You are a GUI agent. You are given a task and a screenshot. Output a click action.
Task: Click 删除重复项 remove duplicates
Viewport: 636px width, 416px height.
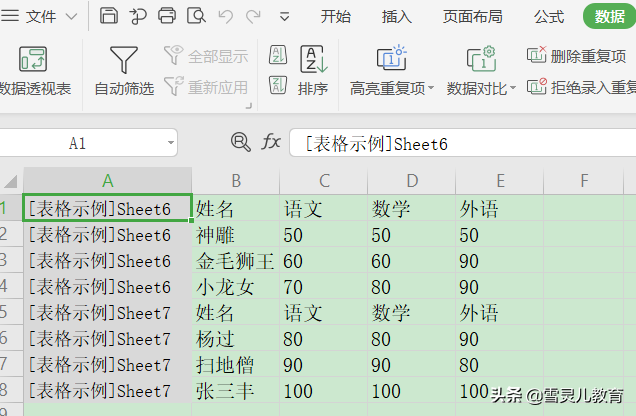click(x=576, y=56)
